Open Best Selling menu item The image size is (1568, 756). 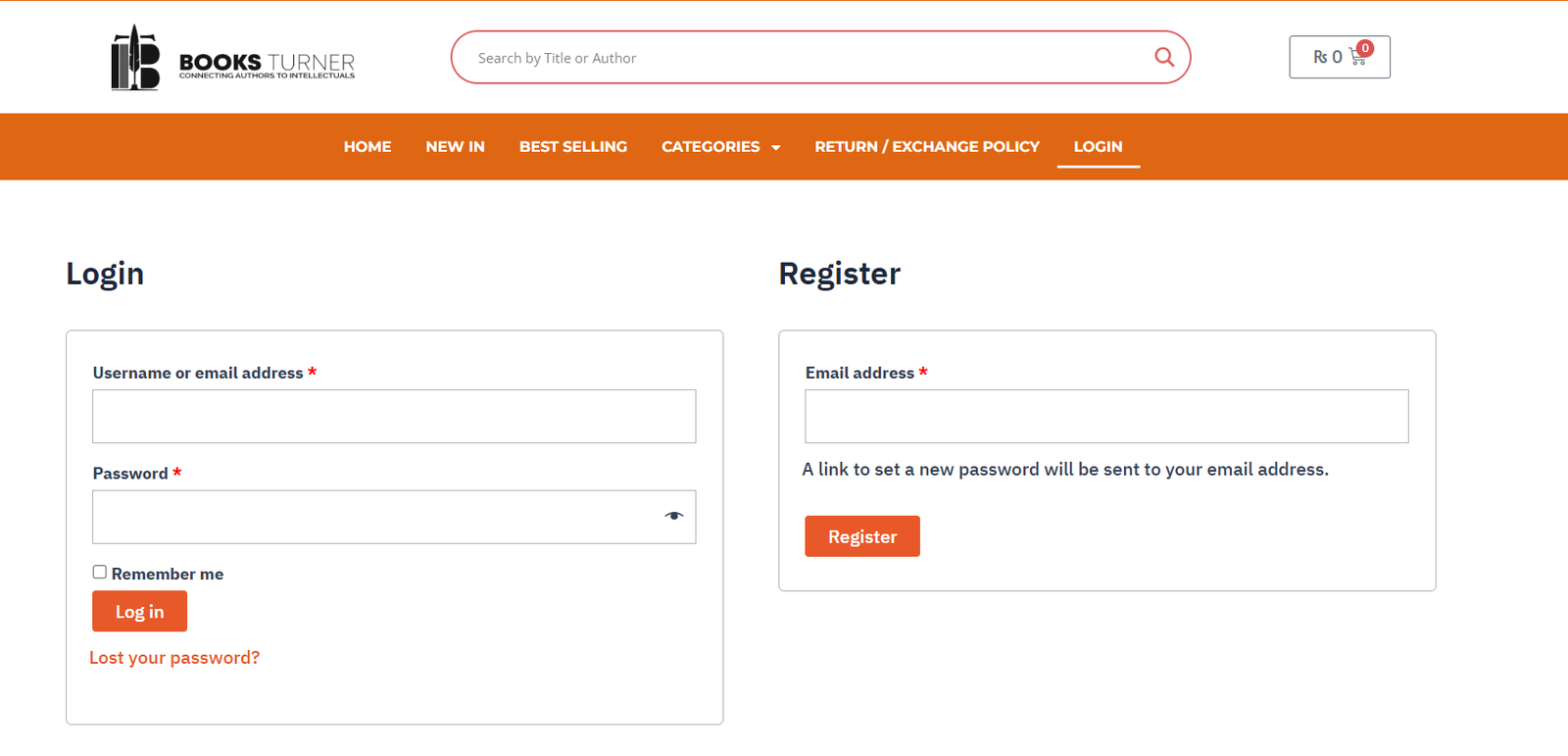click(573, 146)
